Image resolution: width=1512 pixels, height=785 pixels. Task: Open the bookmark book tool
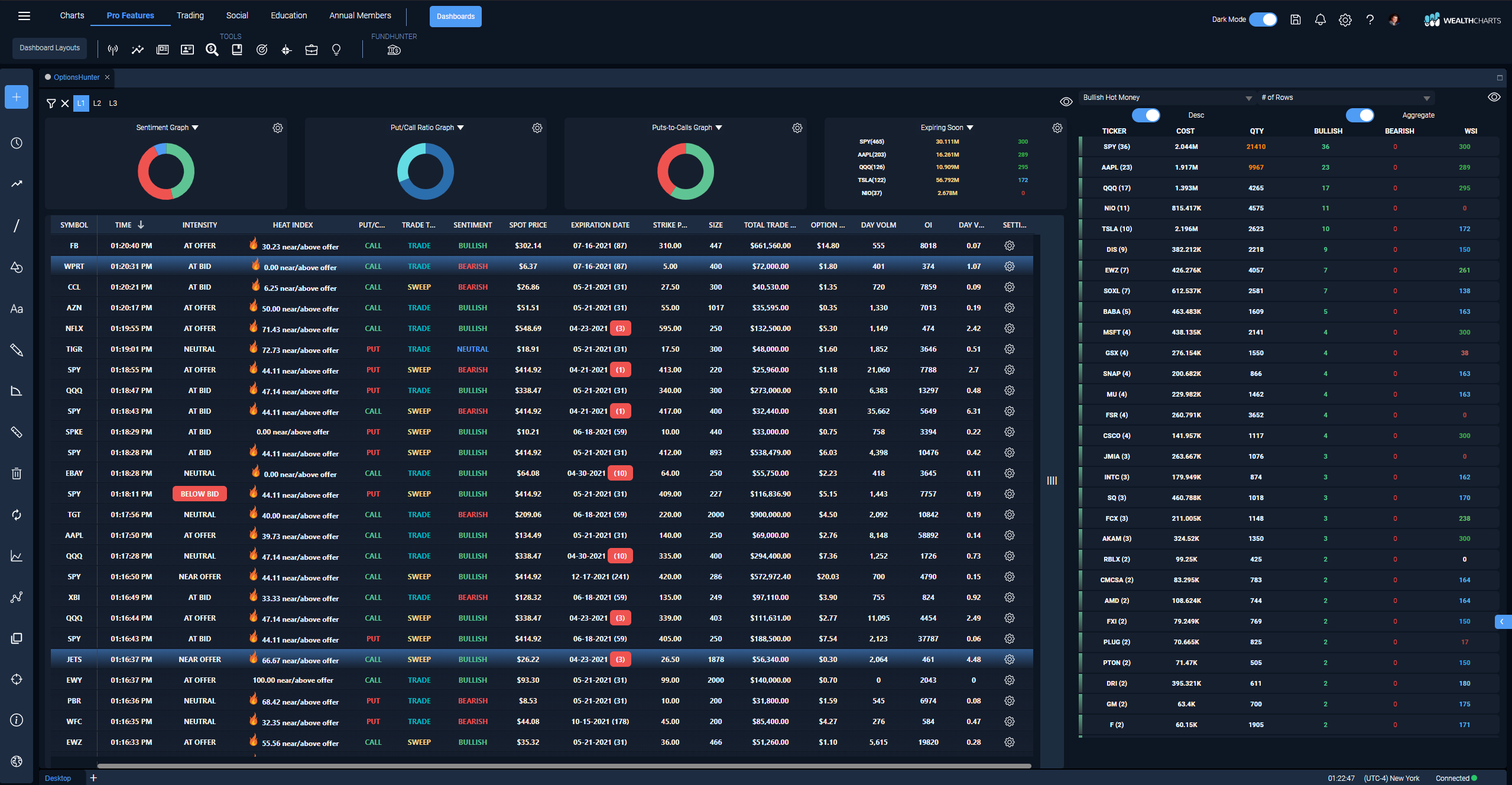[x=237, y=50]
